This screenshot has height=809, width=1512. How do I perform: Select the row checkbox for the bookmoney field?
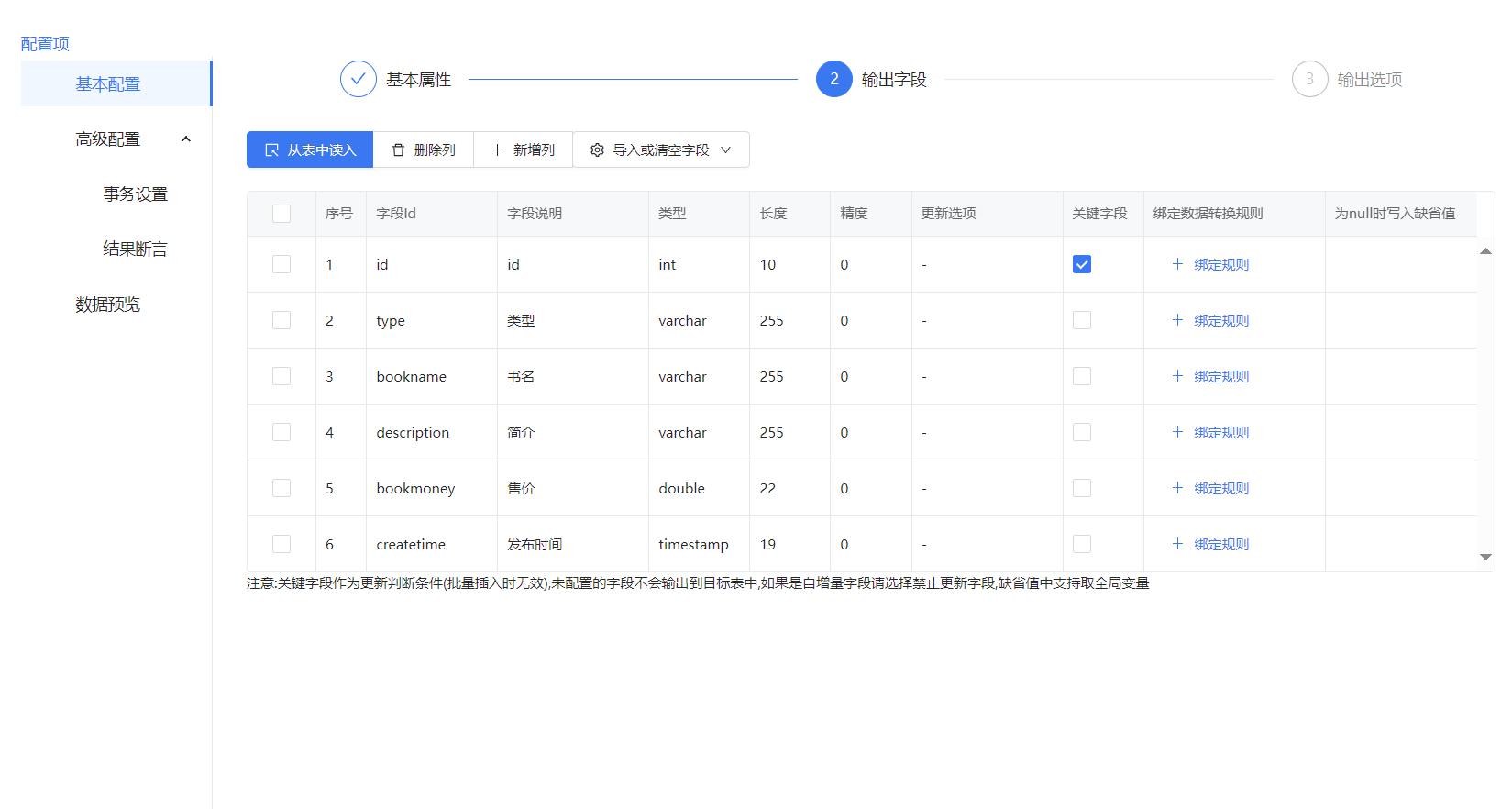coord(281,488)
